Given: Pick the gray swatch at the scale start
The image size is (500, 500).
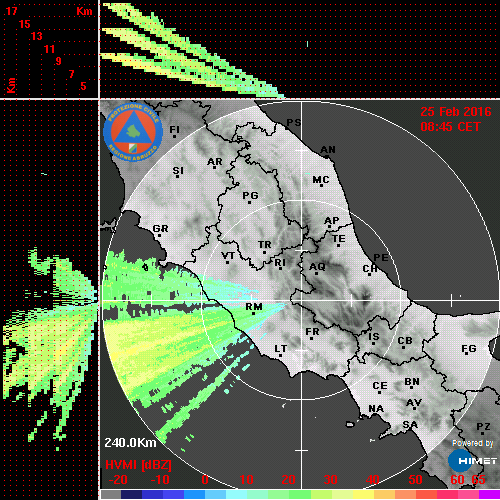Looking at the screenshot, I should click(x=111, y=494).
